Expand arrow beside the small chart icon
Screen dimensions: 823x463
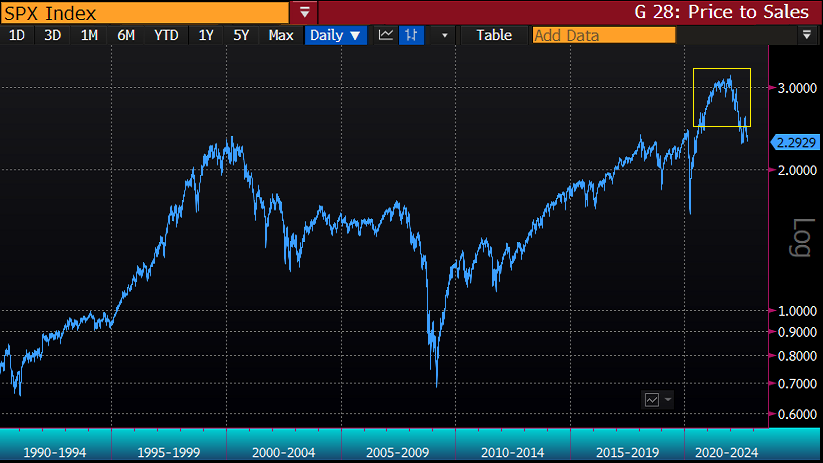tap(668, 400)
